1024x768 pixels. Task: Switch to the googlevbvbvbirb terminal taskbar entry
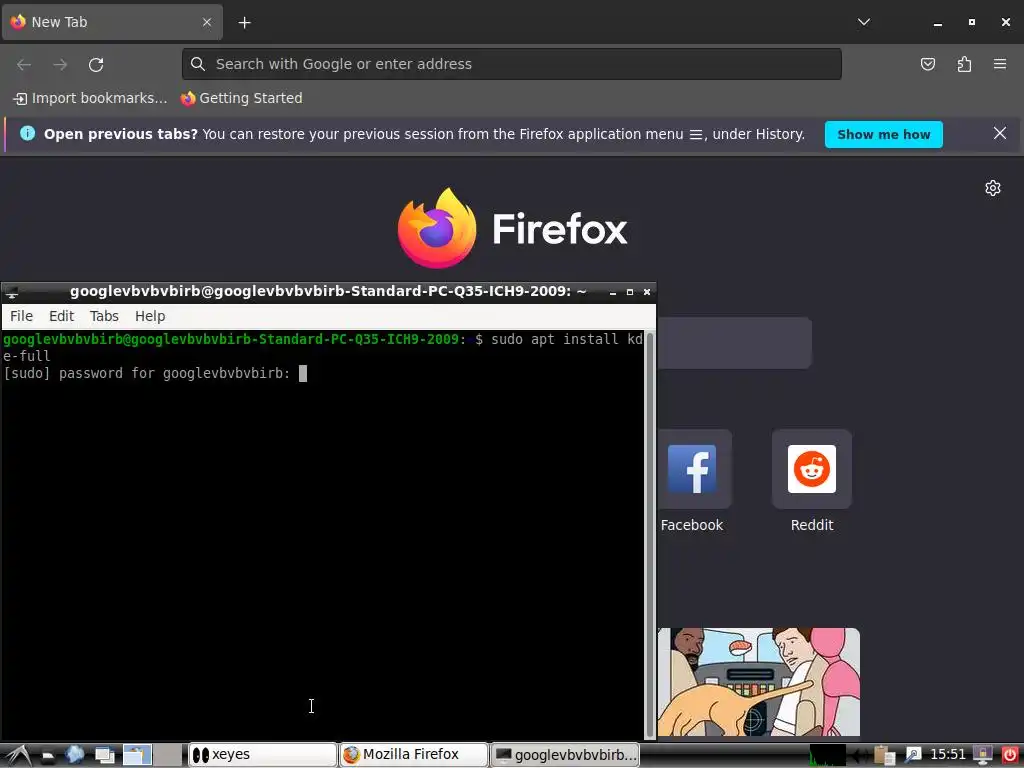(x=564, y=755)
